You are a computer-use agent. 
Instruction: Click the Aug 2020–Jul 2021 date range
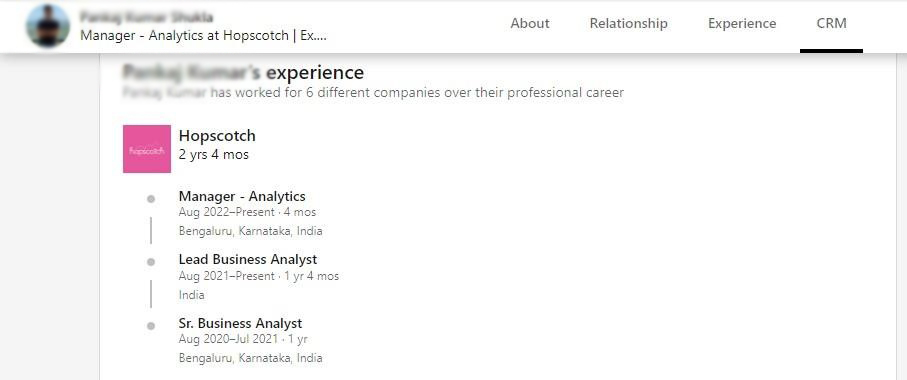point(230,340)
